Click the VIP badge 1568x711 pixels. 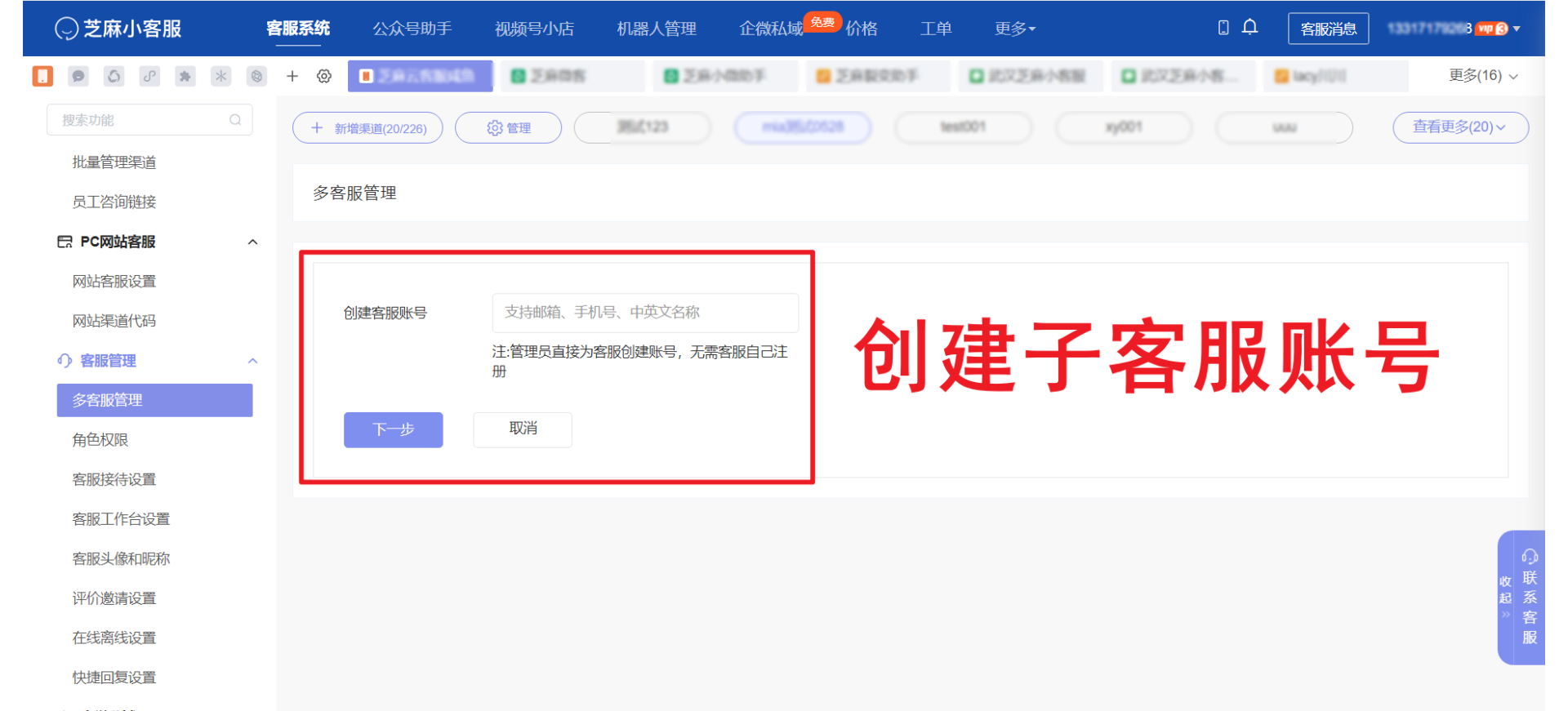(x=1492, y=29)
